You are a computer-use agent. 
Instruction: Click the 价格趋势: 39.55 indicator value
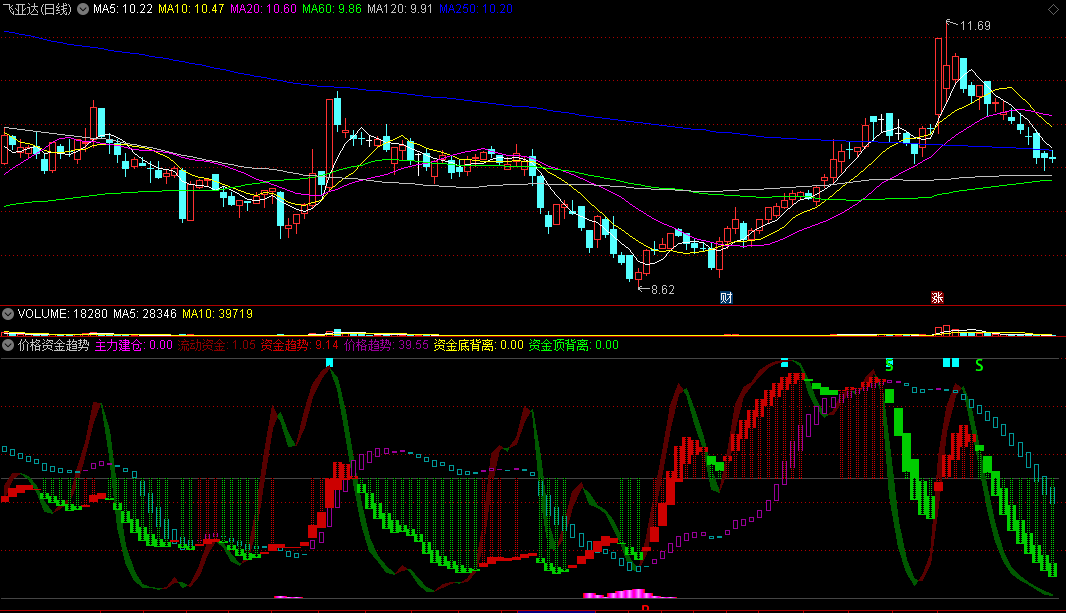click(x=386, y=345)
